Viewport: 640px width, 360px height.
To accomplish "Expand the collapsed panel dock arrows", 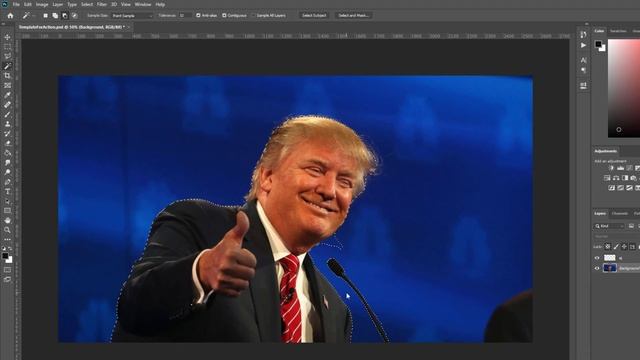I will 587,24.
